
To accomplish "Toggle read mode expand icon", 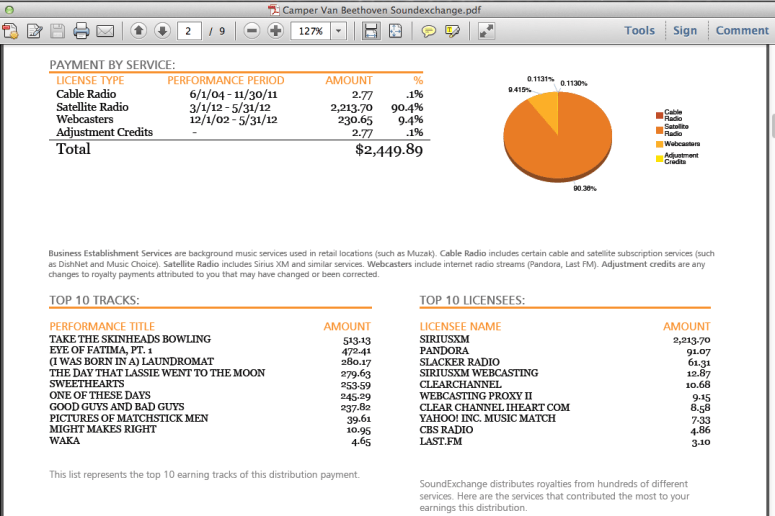I will click(x=487, y=31).
